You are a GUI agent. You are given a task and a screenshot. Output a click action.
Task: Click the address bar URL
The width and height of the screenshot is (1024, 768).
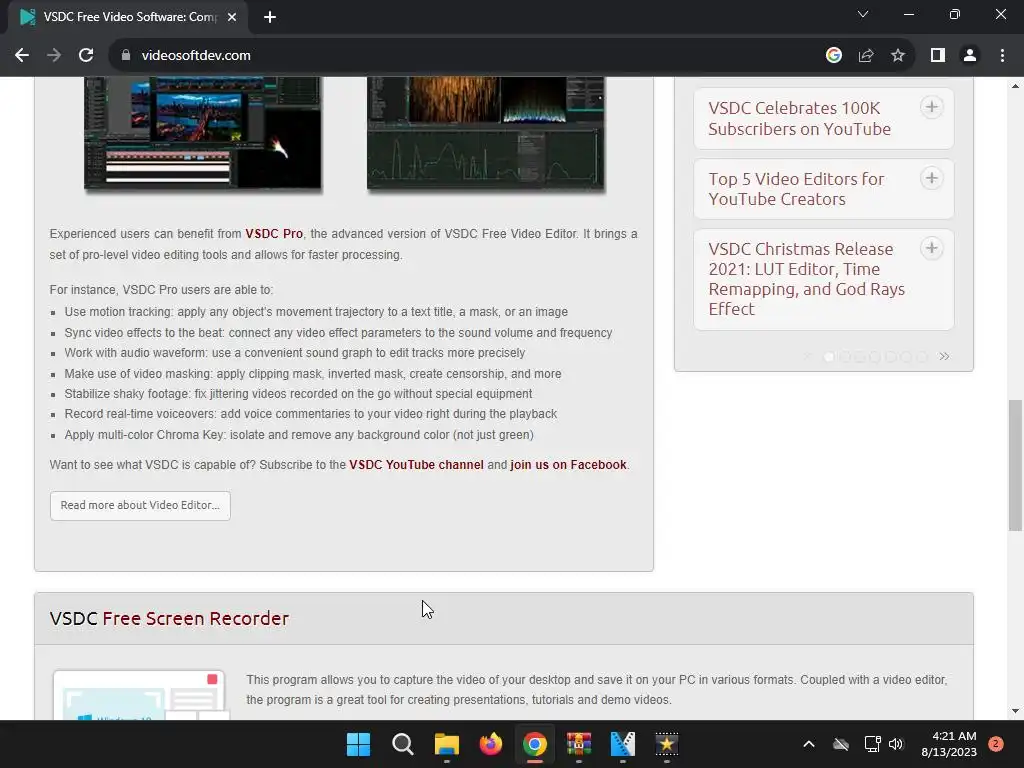coord(196,56)
